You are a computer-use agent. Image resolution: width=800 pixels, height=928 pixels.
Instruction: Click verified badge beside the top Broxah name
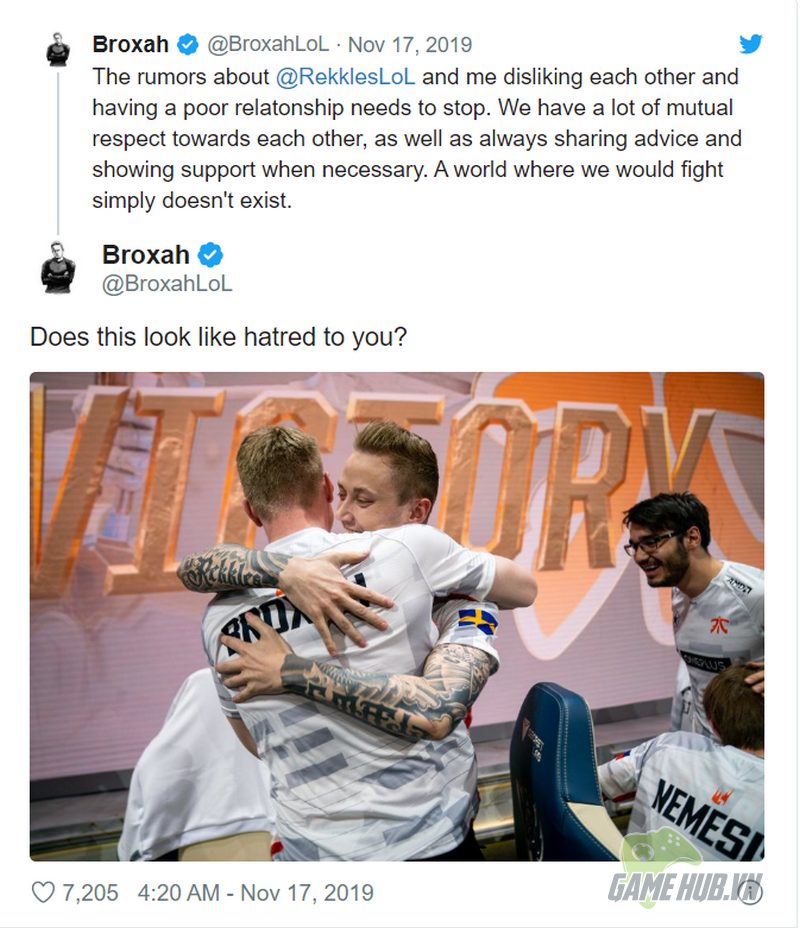point(188,44)
